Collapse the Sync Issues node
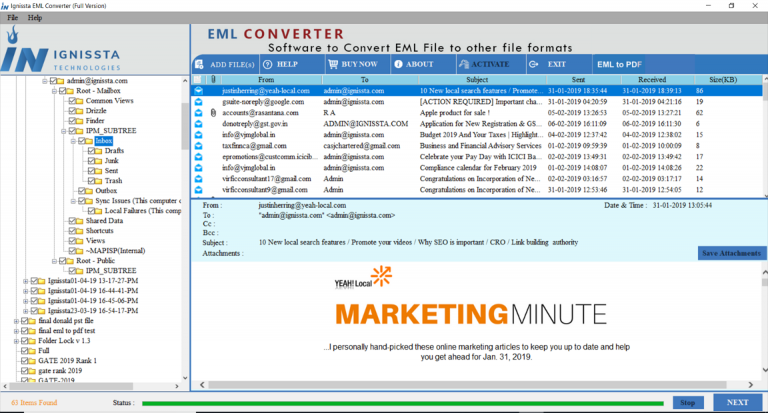The width and height of the screenshot is (768, 413). (x=73, y=201)
